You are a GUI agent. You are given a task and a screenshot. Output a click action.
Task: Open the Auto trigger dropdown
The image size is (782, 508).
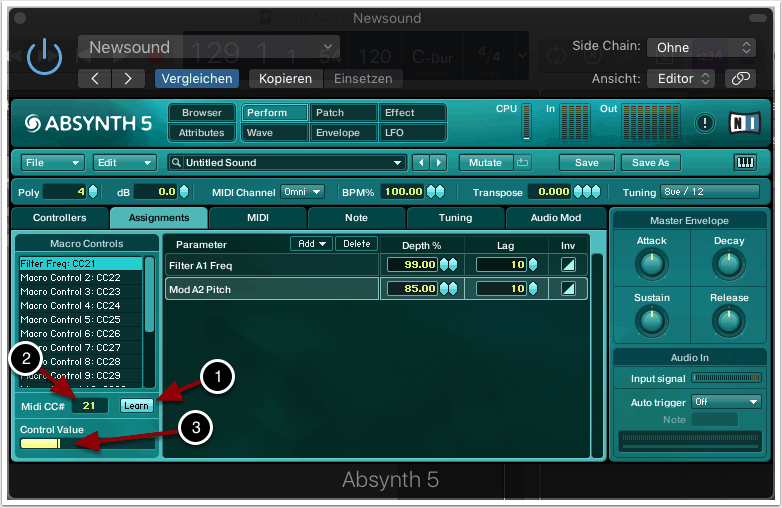click(x=726, y=401)
